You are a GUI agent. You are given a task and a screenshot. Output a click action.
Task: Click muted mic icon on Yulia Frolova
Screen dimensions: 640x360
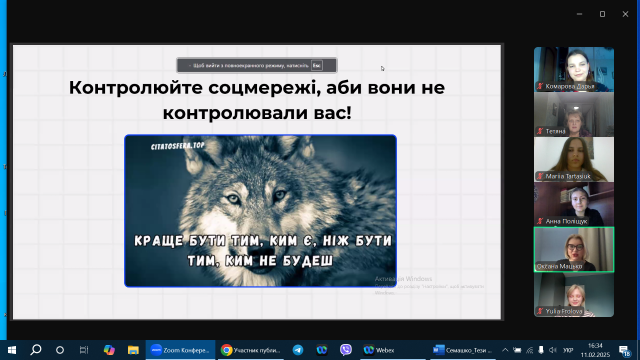point(540,311)
